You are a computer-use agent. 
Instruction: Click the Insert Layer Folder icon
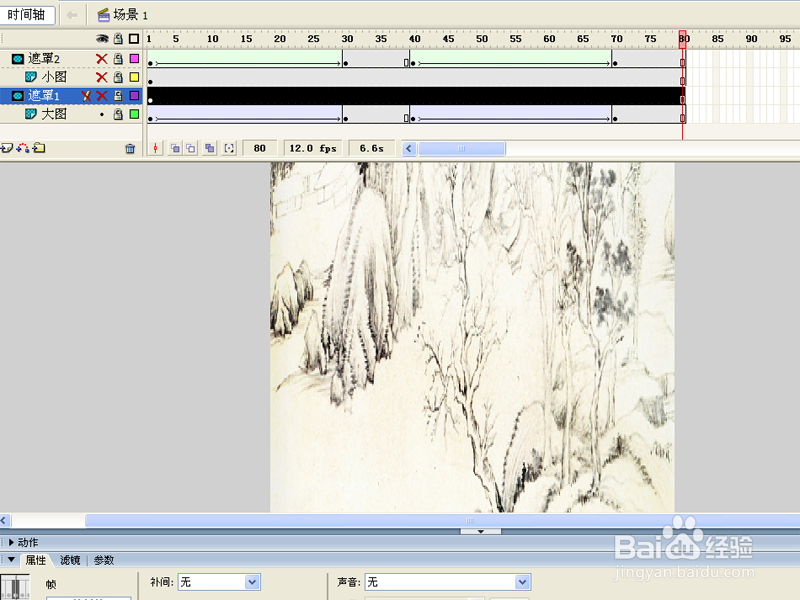[39, 148]
